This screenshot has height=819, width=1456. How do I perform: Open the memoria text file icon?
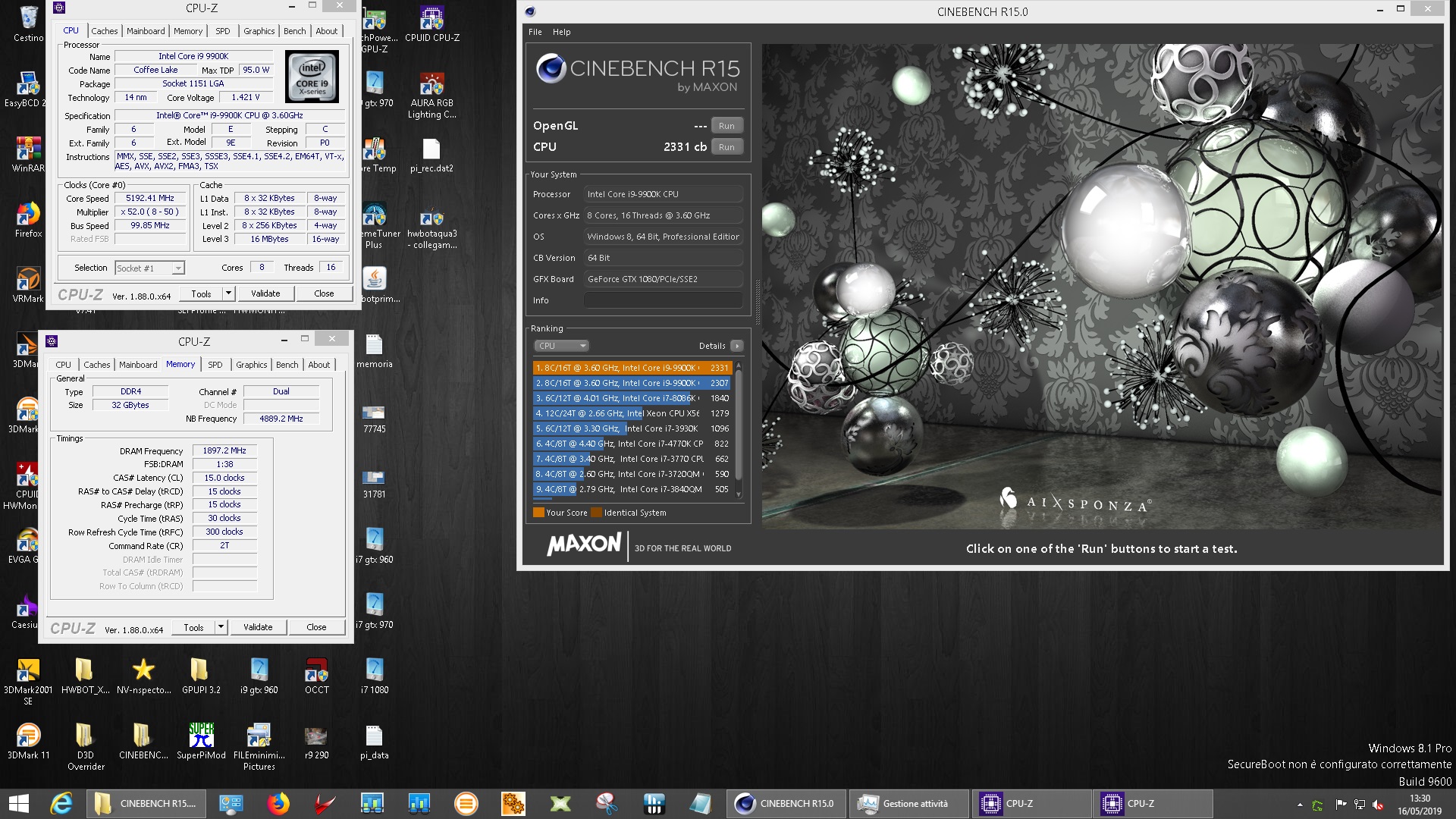click(374, 350)
